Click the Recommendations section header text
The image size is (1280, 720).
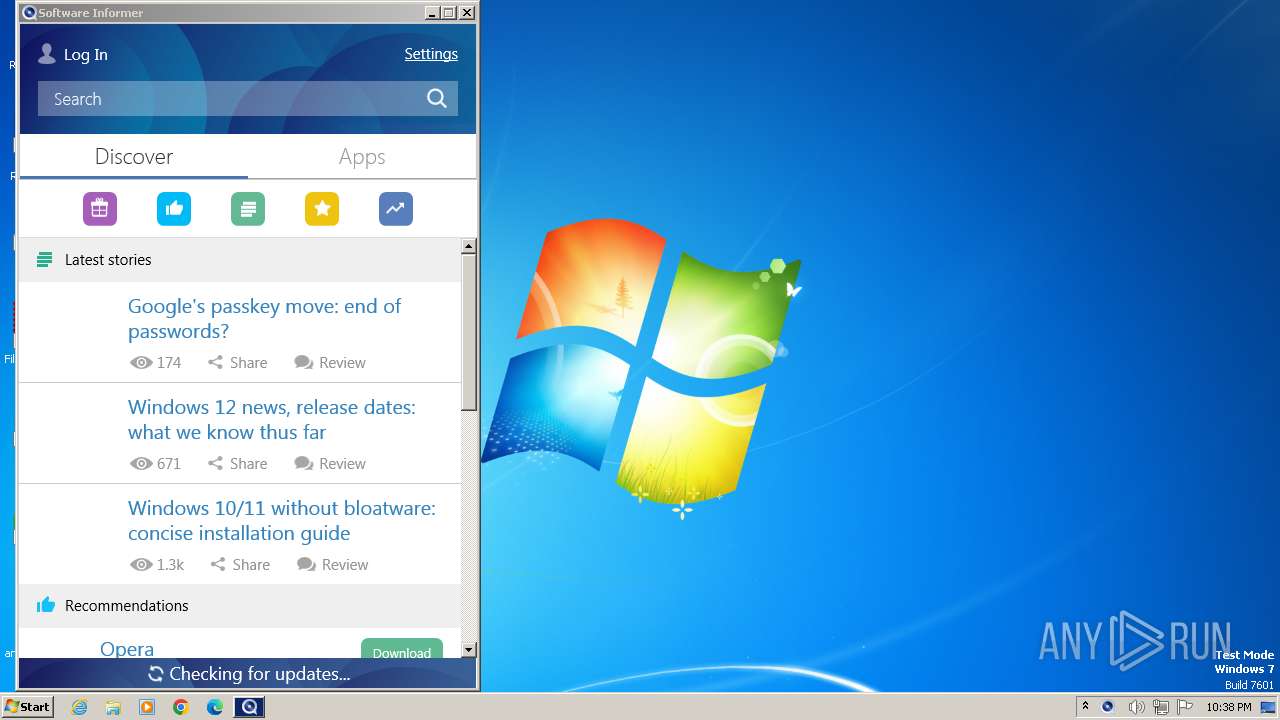pyautogui.click(x=127, y=606)
